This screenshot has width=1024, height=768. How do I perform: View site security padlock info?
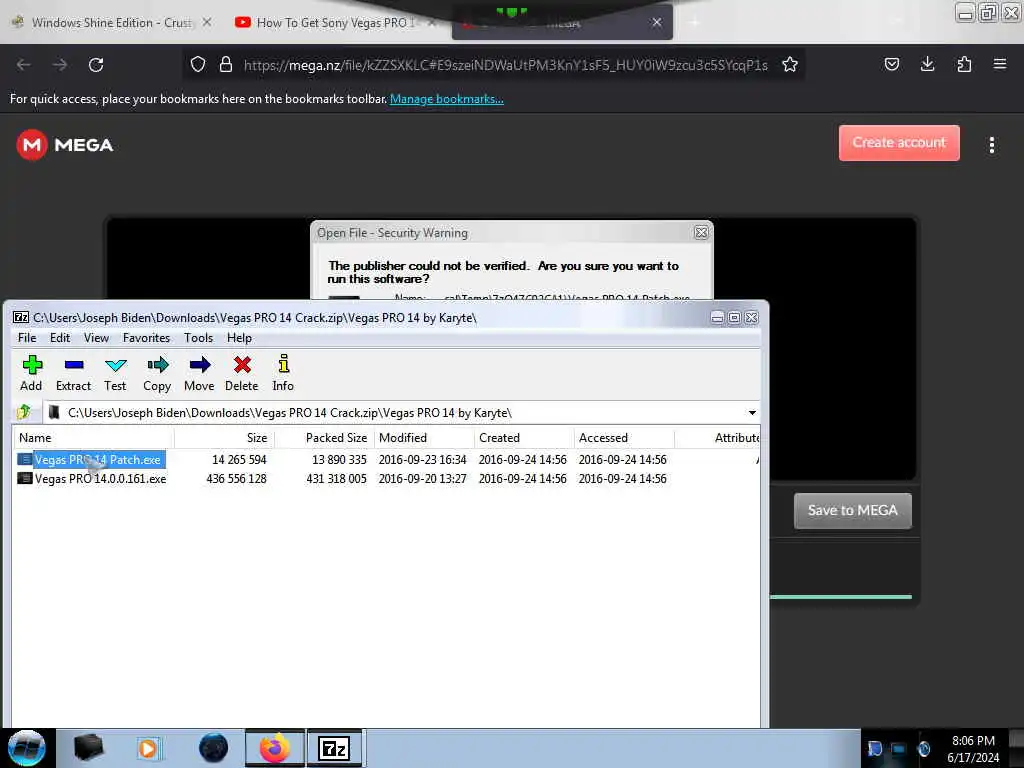click(x=226, y=64)
